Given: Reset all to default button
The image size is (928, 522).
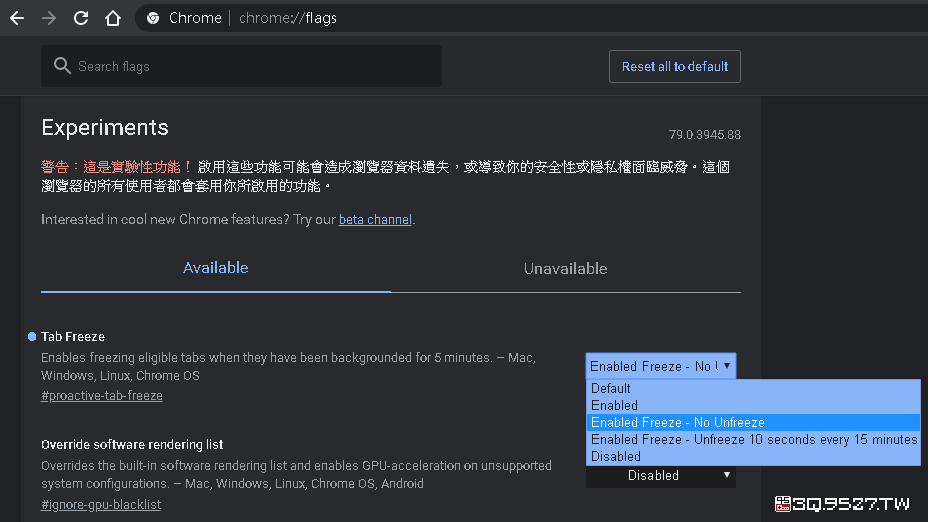Looking at the screenshot, I should point(675,66).
